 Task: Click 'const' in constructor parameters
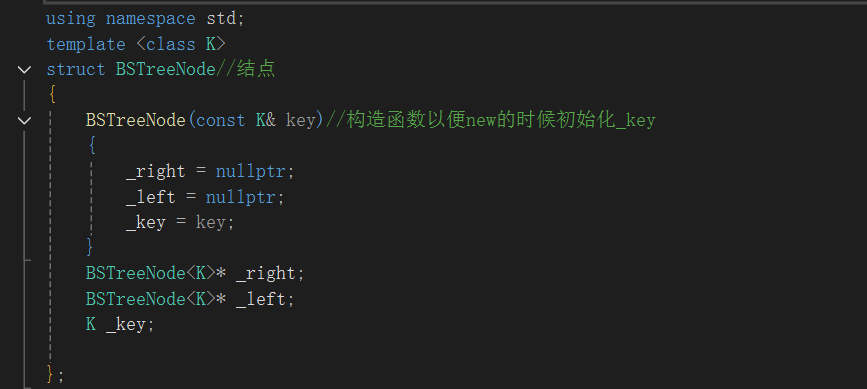pos(221,120)
